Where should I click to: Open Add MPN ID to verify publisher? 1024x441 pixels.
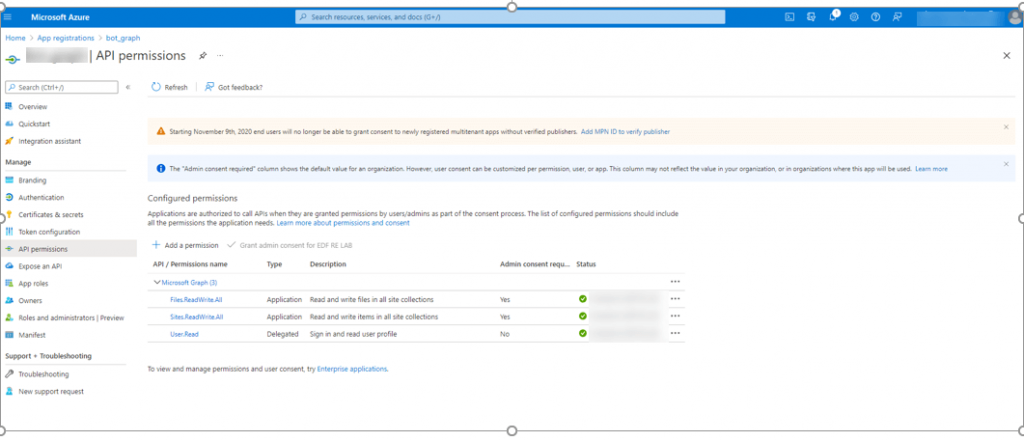pos(625,131)
